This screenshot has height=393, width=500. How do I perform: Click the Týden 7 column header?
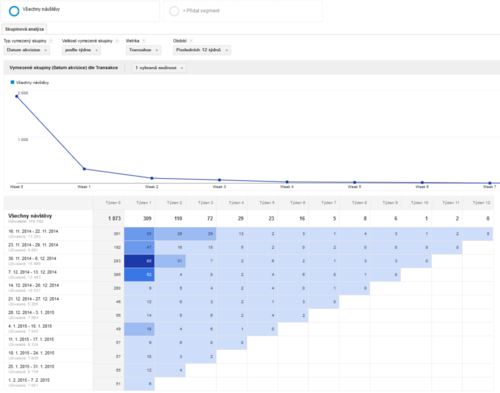click(x=324, y=203)
